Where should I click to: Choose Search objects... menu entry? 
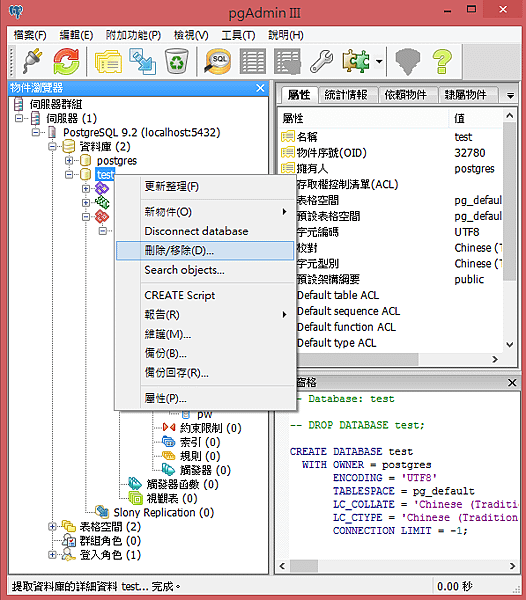[x=205, y=270]
